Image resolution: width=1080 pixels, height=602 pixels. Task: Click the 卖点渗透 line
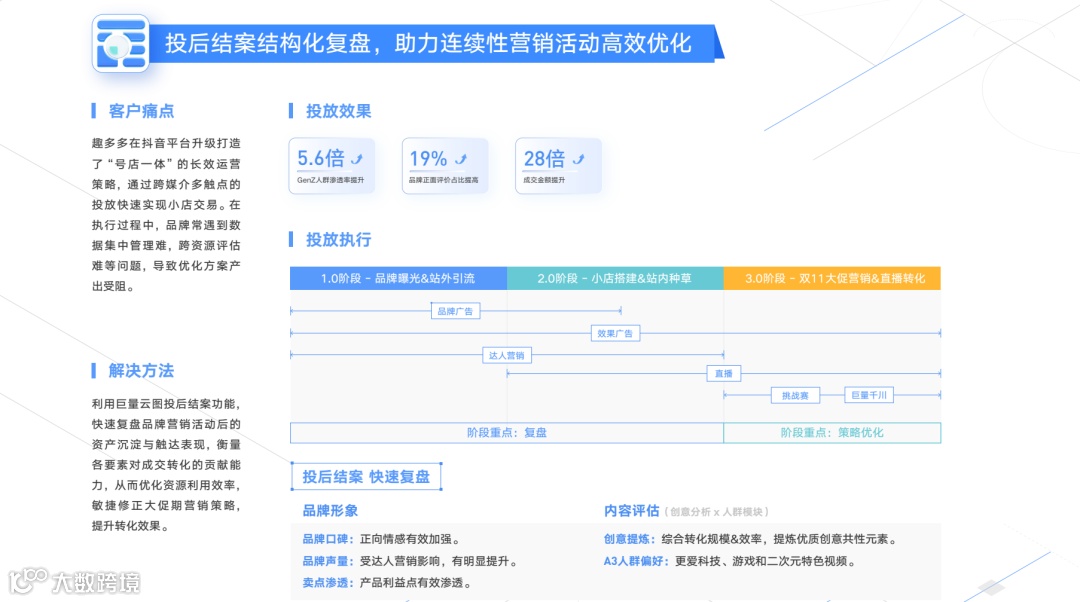click(x=388, y=583)
